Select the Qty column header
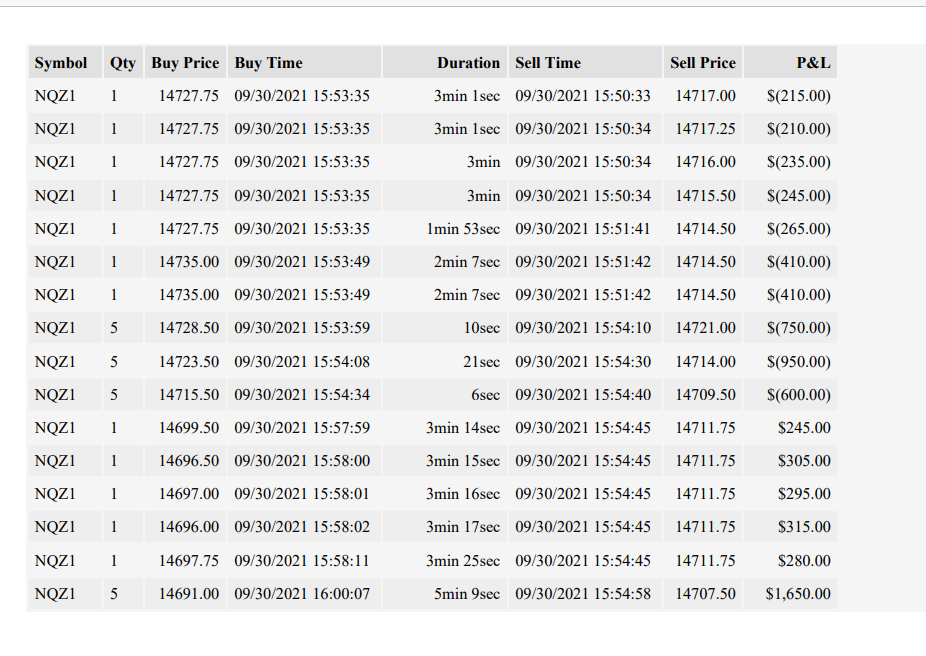The width and height of the screenshot is (926, 656). pyautogui.click(x=123, y=63)
